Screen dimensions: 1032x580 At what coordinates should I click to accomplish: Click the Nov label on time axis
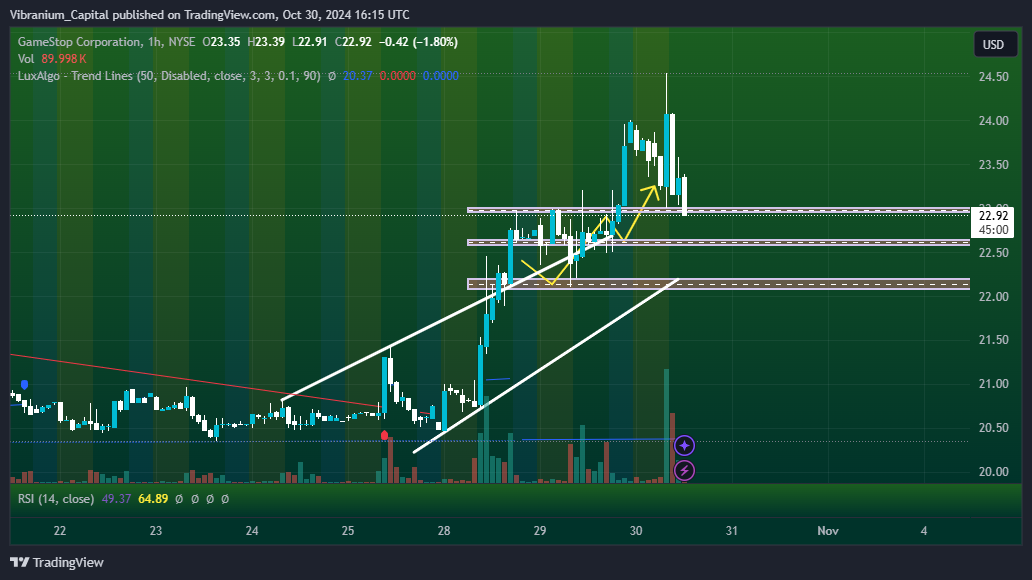click(x=828, y=531)
